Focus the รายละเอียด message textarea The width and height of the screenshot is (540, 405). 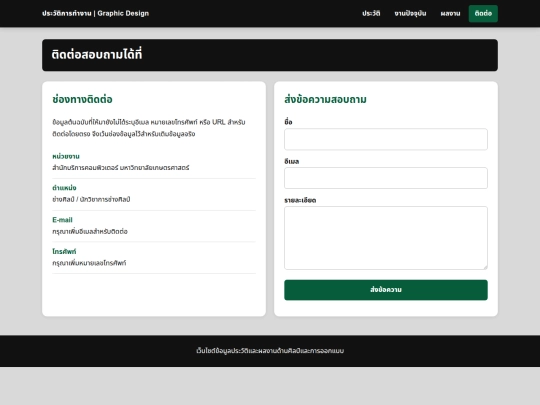[x=386, y=238]
